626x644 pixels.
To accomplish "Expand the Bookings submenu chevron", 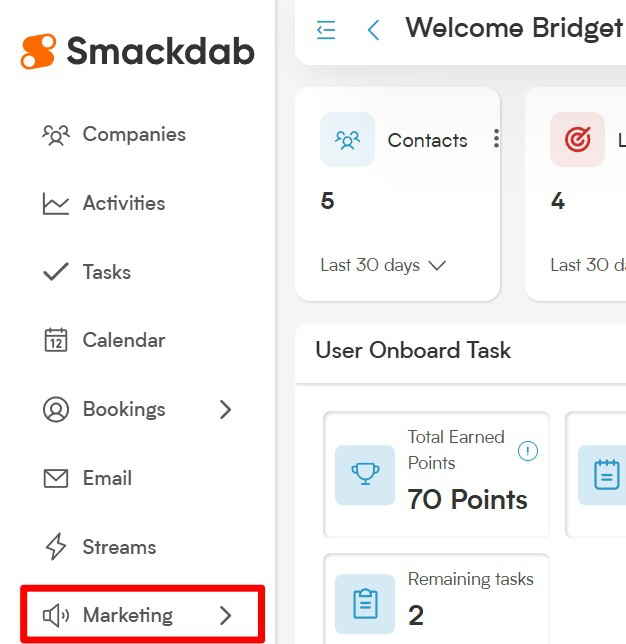I will click(225, 409).
